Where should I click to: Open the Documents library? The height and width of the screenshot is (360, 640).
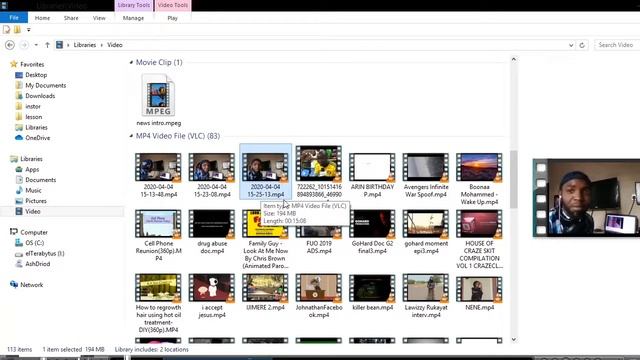[x=40, y=180]
